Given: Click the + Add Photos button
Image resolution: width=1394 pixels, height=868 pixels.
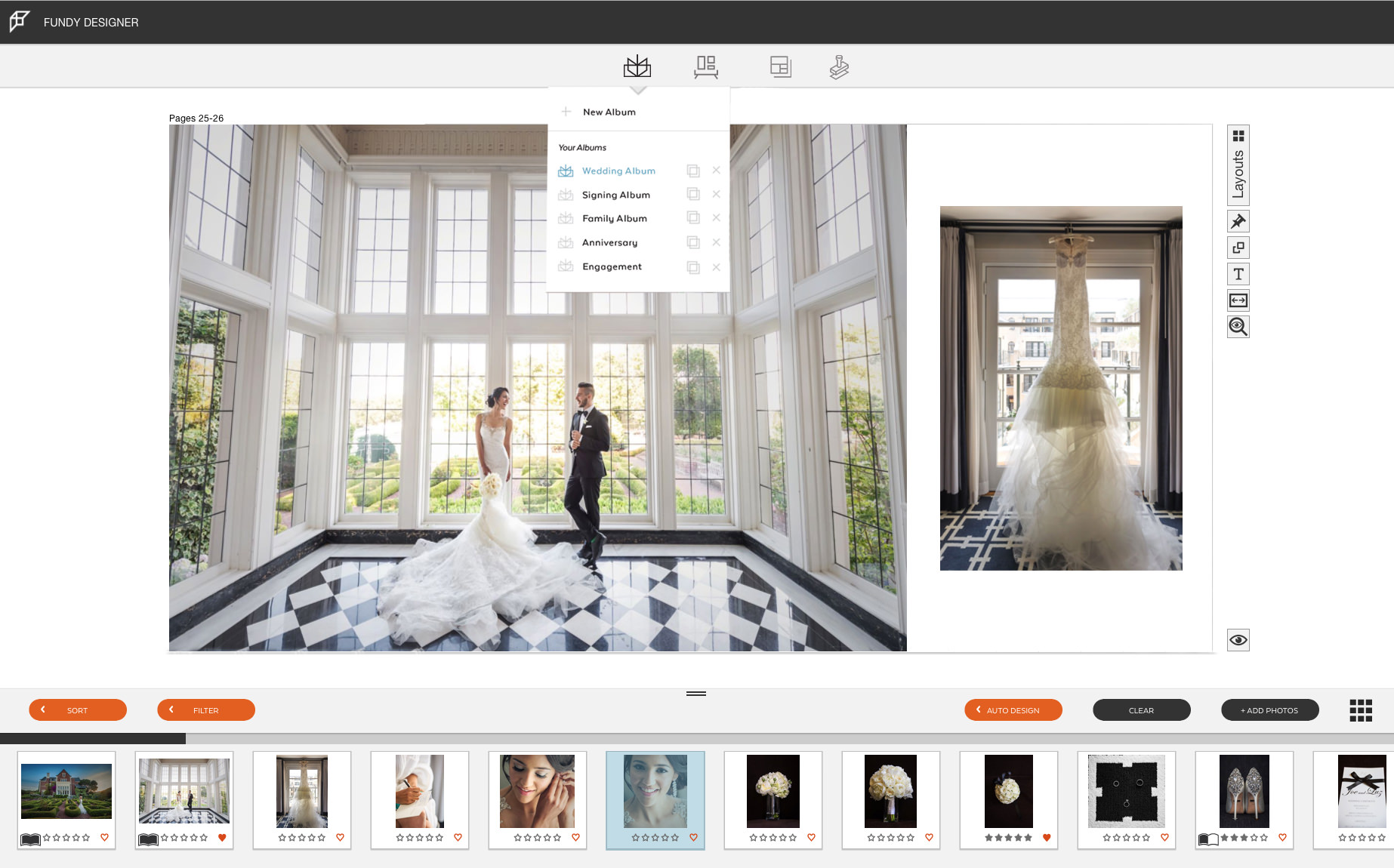Looking at the screenshot, I should [1270, 710].
